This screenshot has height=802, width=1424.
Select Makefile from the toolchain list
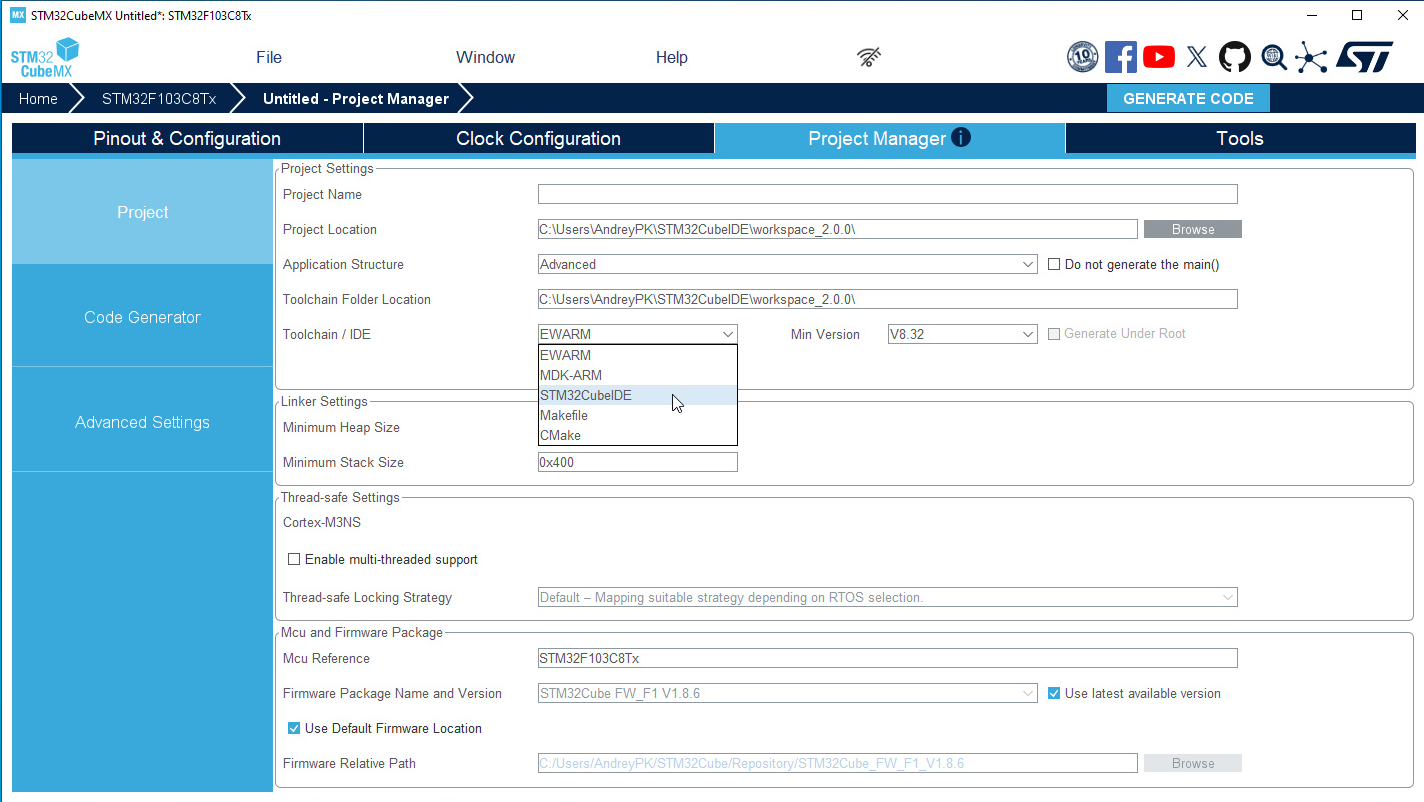[637, 415]
